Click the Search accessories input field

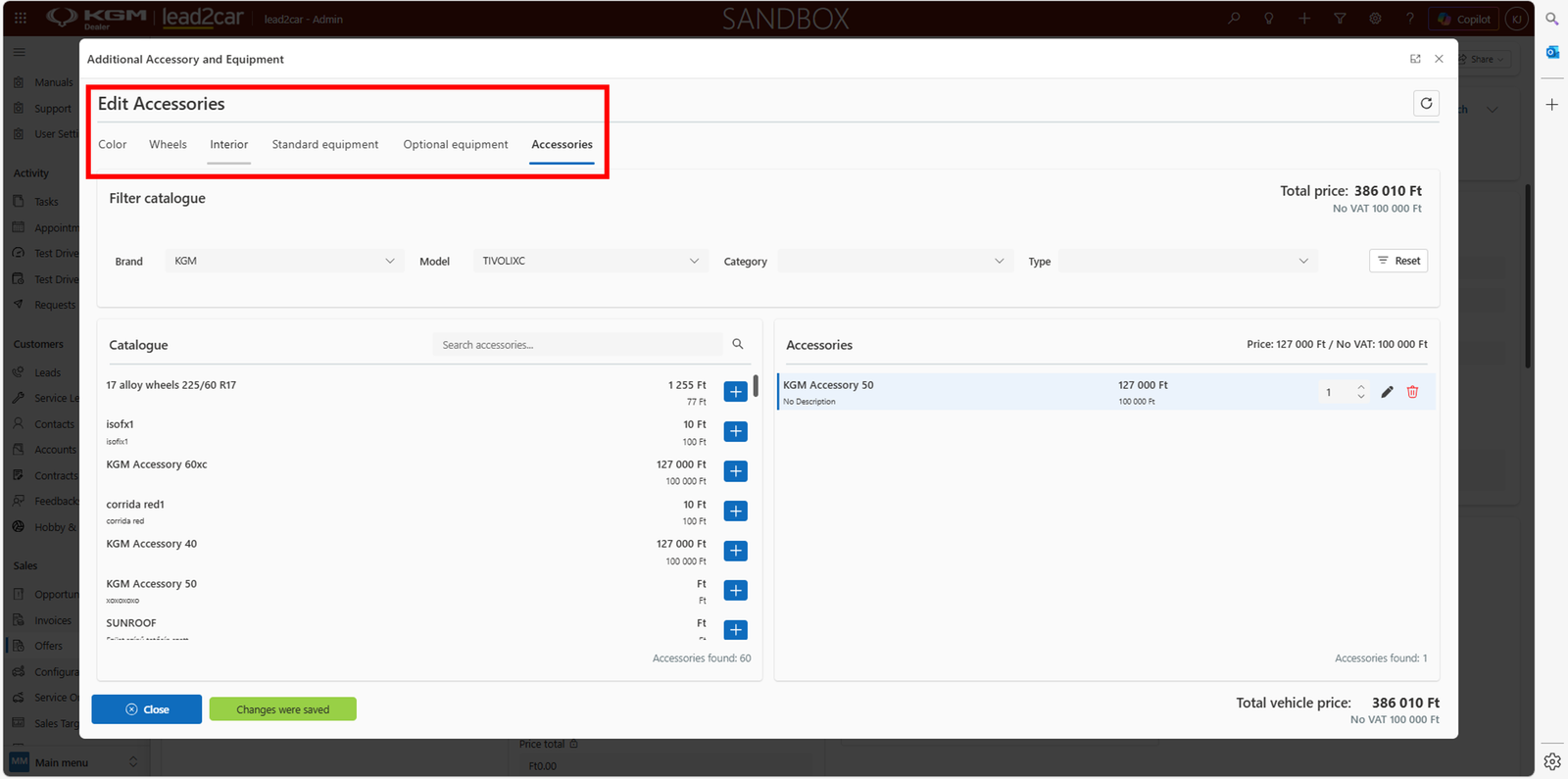click(578, 345)
